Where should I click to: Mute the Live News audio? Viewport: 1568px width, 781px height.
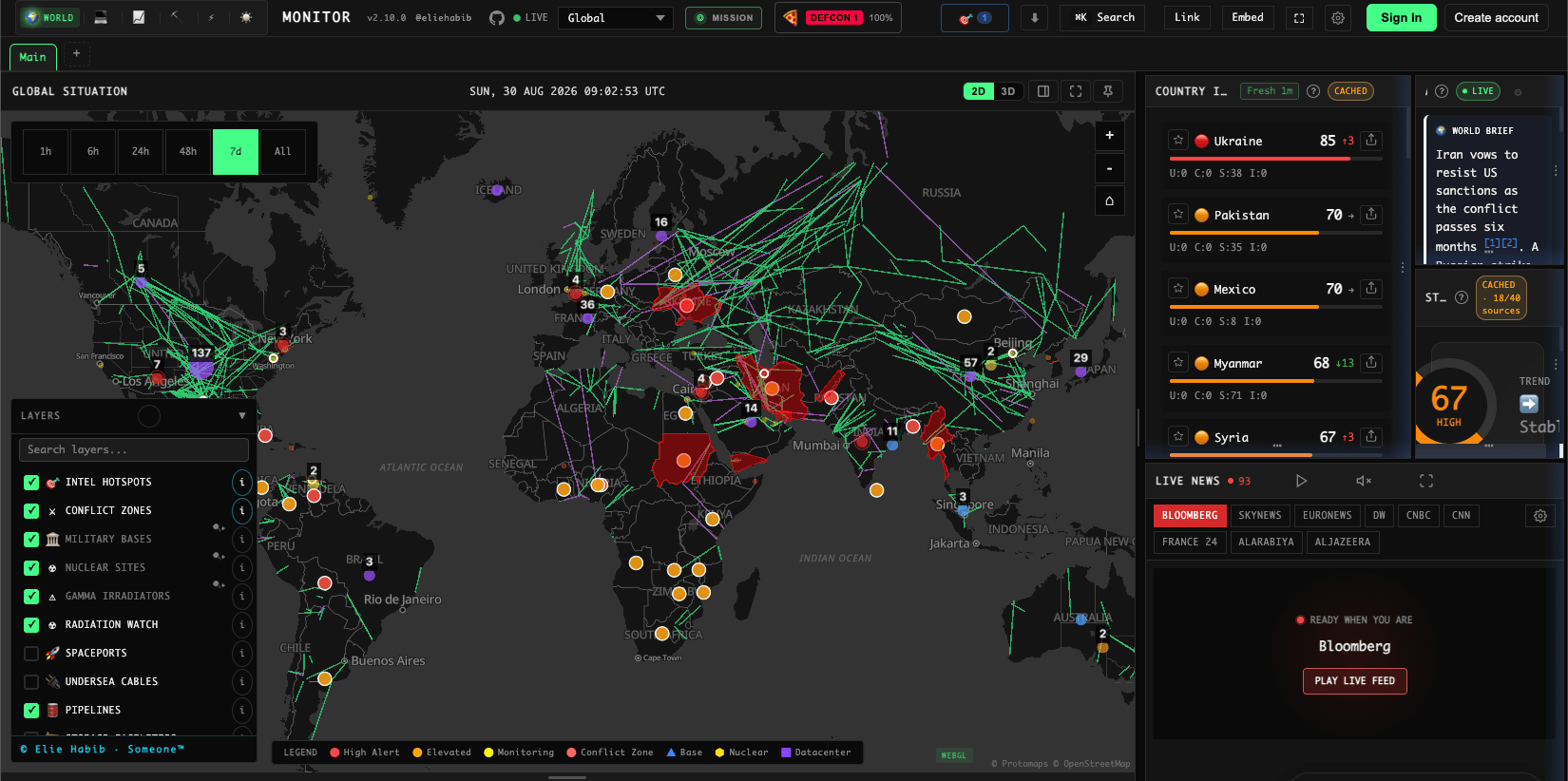click(1363, 481)
